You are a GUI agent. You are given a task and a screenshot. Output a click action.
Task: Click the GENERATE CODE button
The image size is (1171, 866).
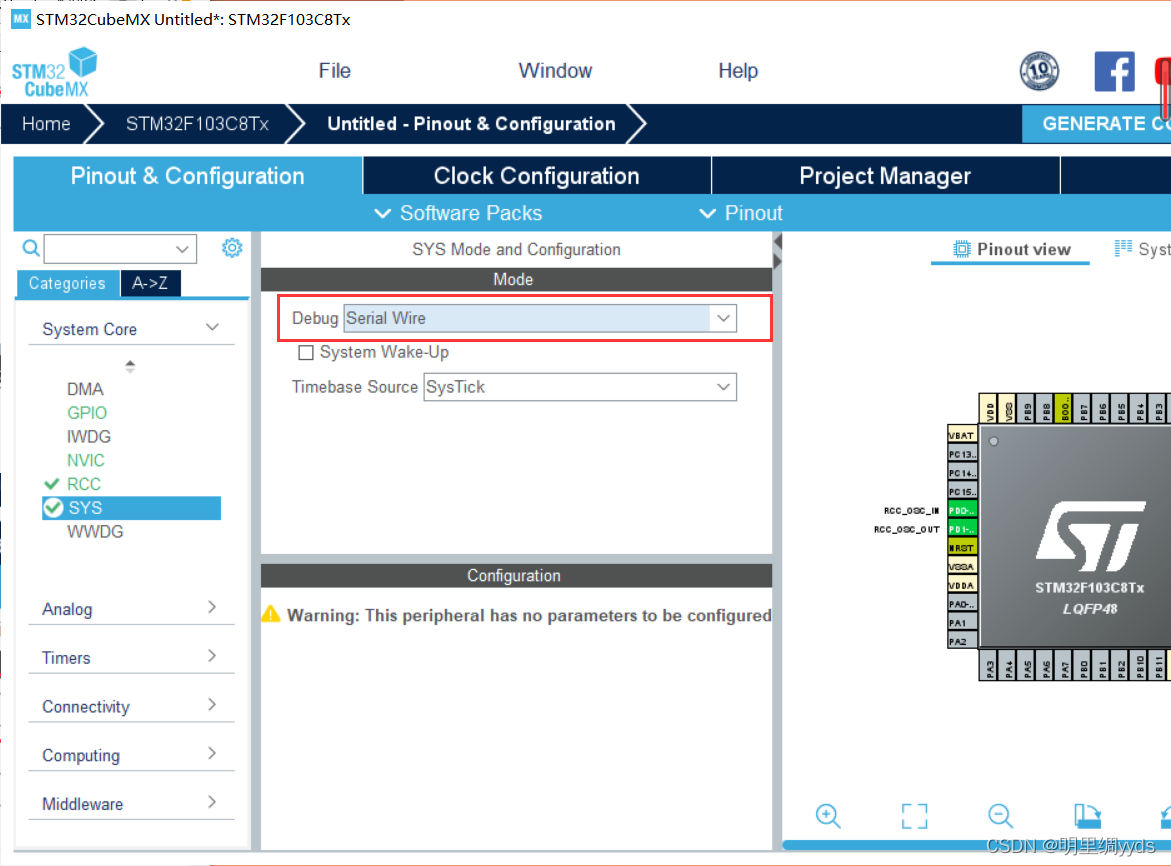(x=1096, y=124)
